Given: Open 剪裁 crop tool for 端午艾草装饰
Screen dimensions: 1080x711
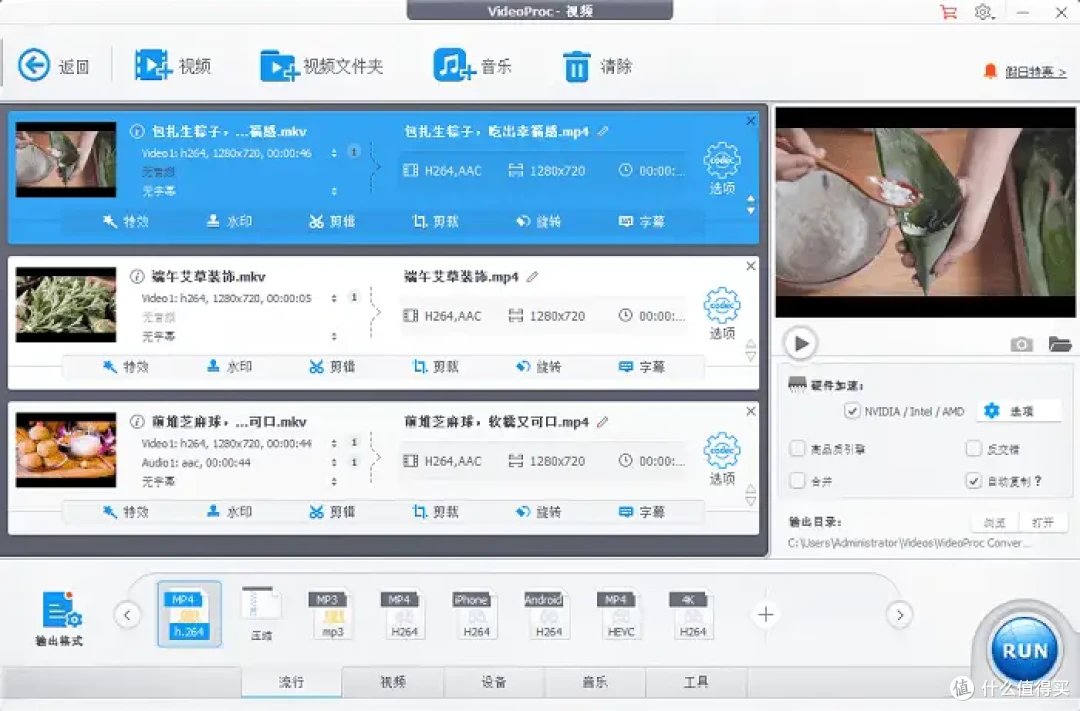Looking at the screenshot, I should pos(435,367).
